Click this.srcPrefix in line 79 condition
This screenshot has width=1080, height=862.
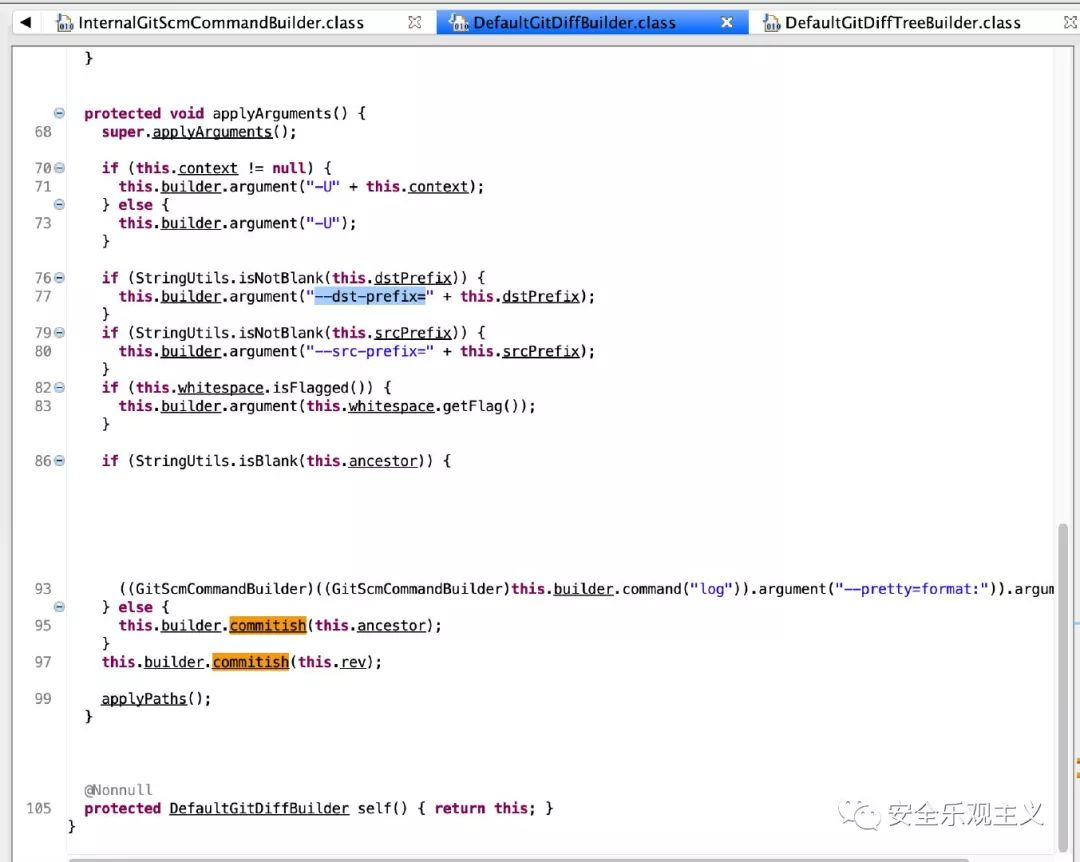tap(392, 333)
